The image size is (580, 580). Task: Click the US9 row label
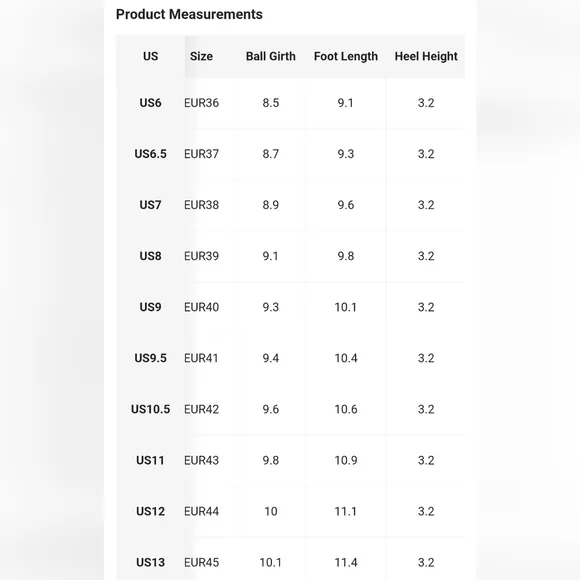point(150,307)
